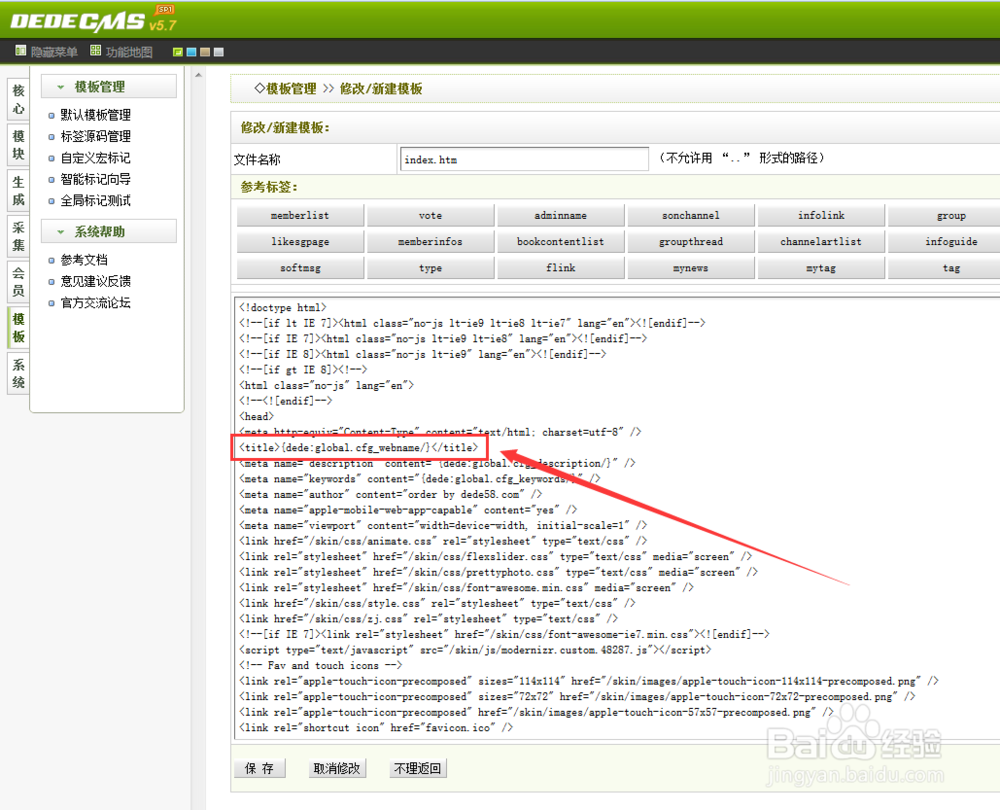This screenshot has width=1000, height=810.
Task: Insert the adminname reference tag
Action: click(561, 216)
